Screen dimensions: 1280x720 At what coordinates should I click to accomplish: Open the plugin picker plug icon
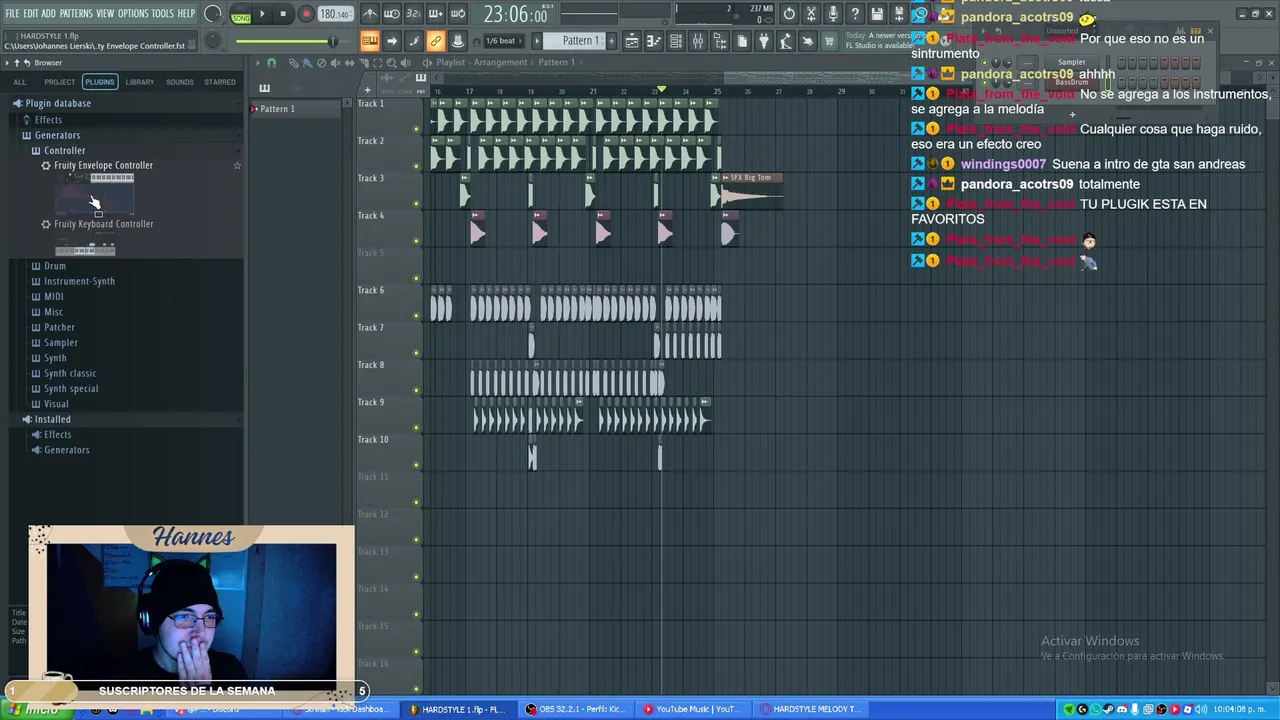pos(764,41)
